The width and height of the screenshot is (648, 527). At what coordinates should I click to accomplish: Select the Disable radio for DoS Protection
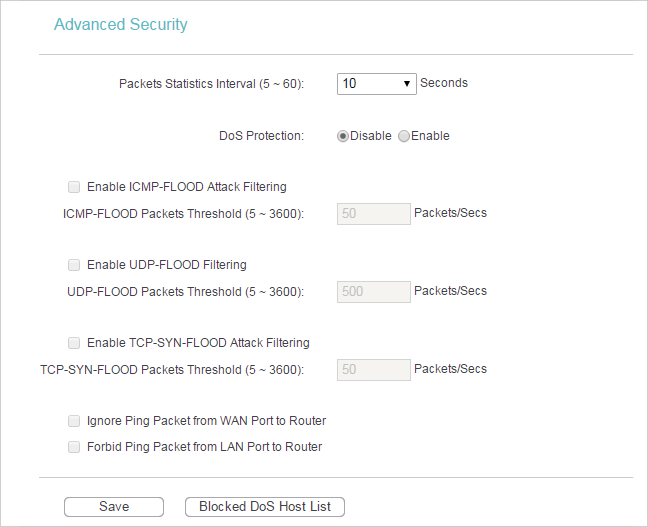343,136
